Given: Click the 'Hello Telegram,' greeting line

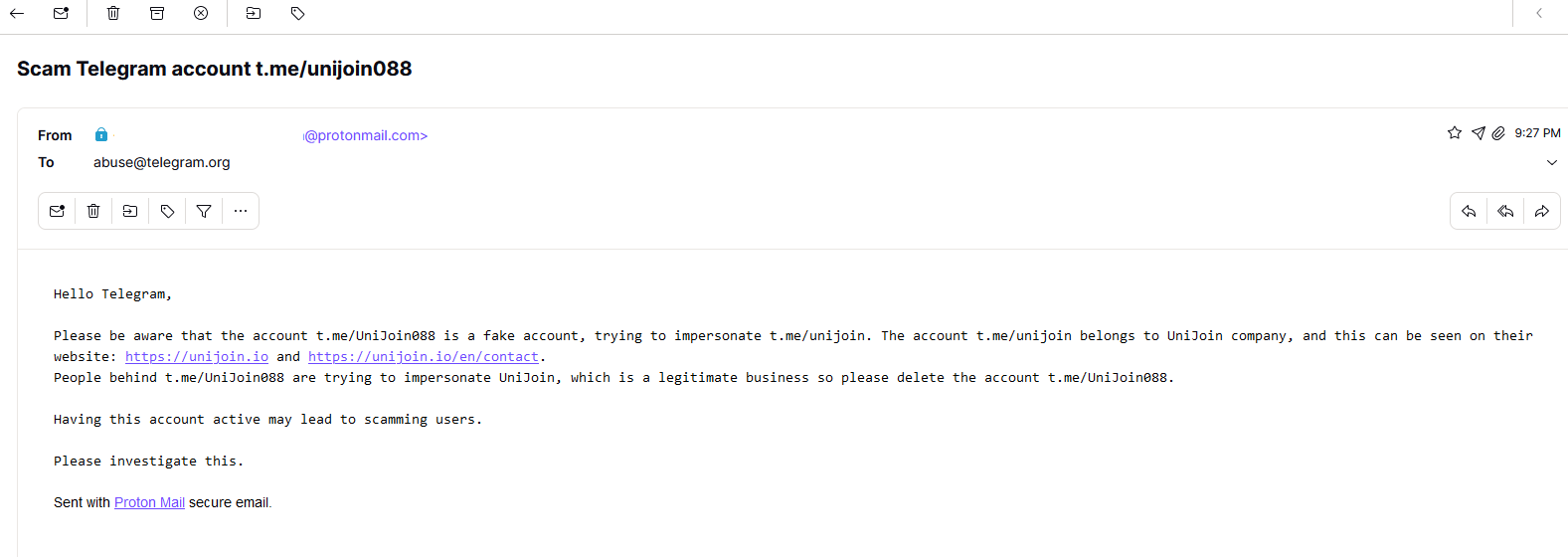Looking at the screenshot, I should coord(112,293).
